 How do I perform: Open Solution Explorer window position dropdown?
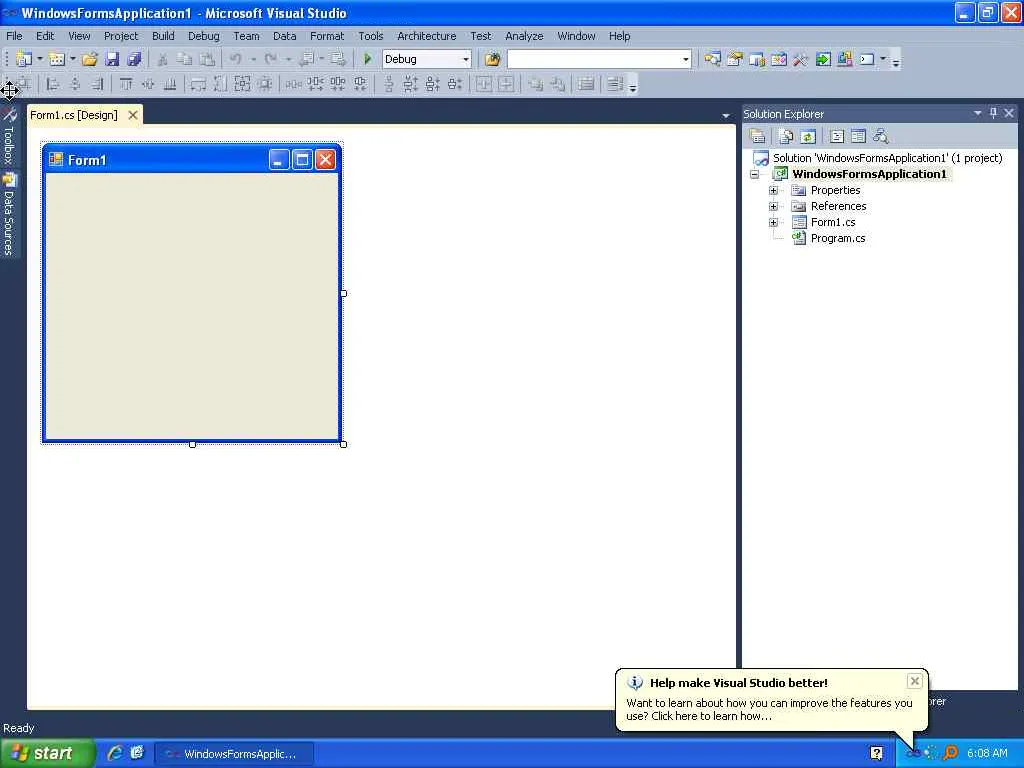click(x=978, y=113)
